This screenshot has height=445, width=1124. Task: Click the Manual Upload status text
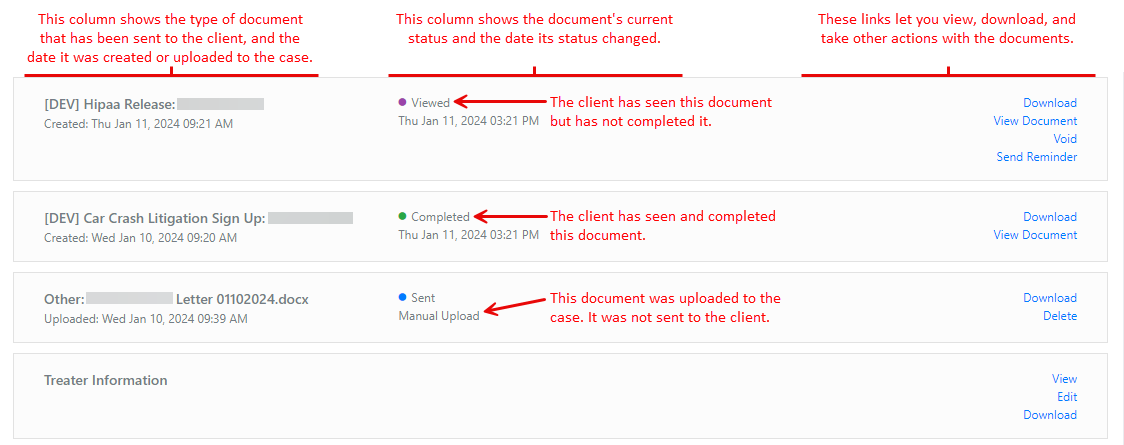438,315
